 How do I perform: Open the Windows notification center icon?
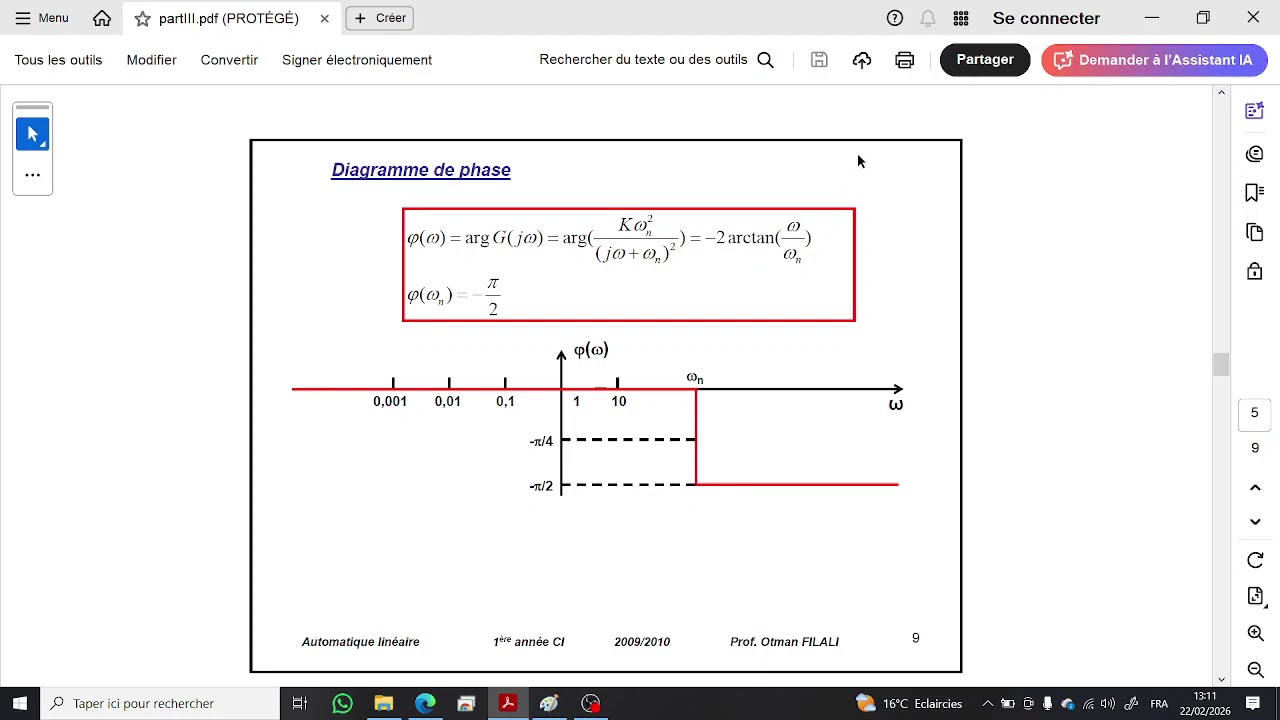point(1253,703)
